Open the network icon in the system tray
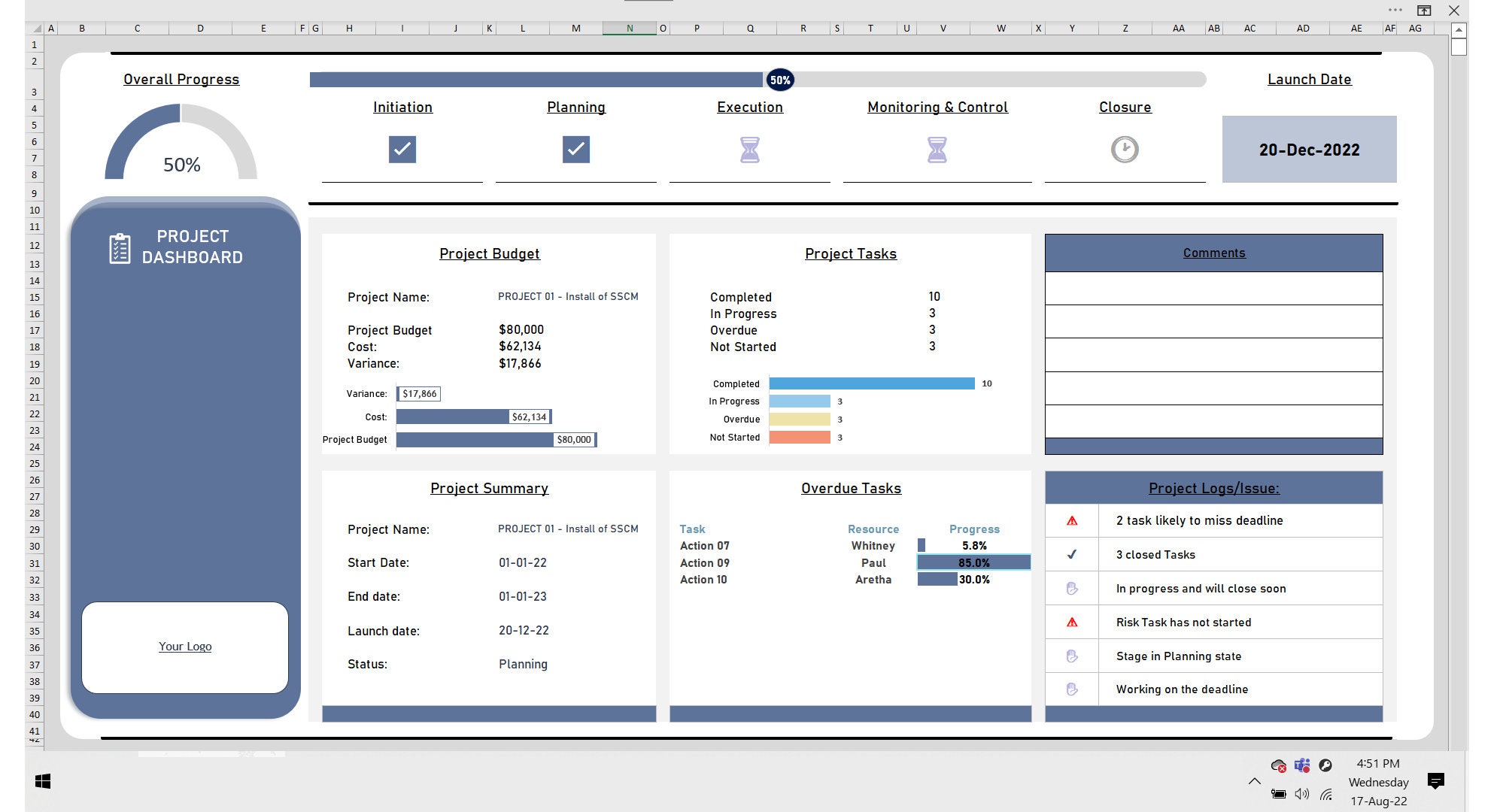Screen dimensions: 1506x812 [1327, 793]
